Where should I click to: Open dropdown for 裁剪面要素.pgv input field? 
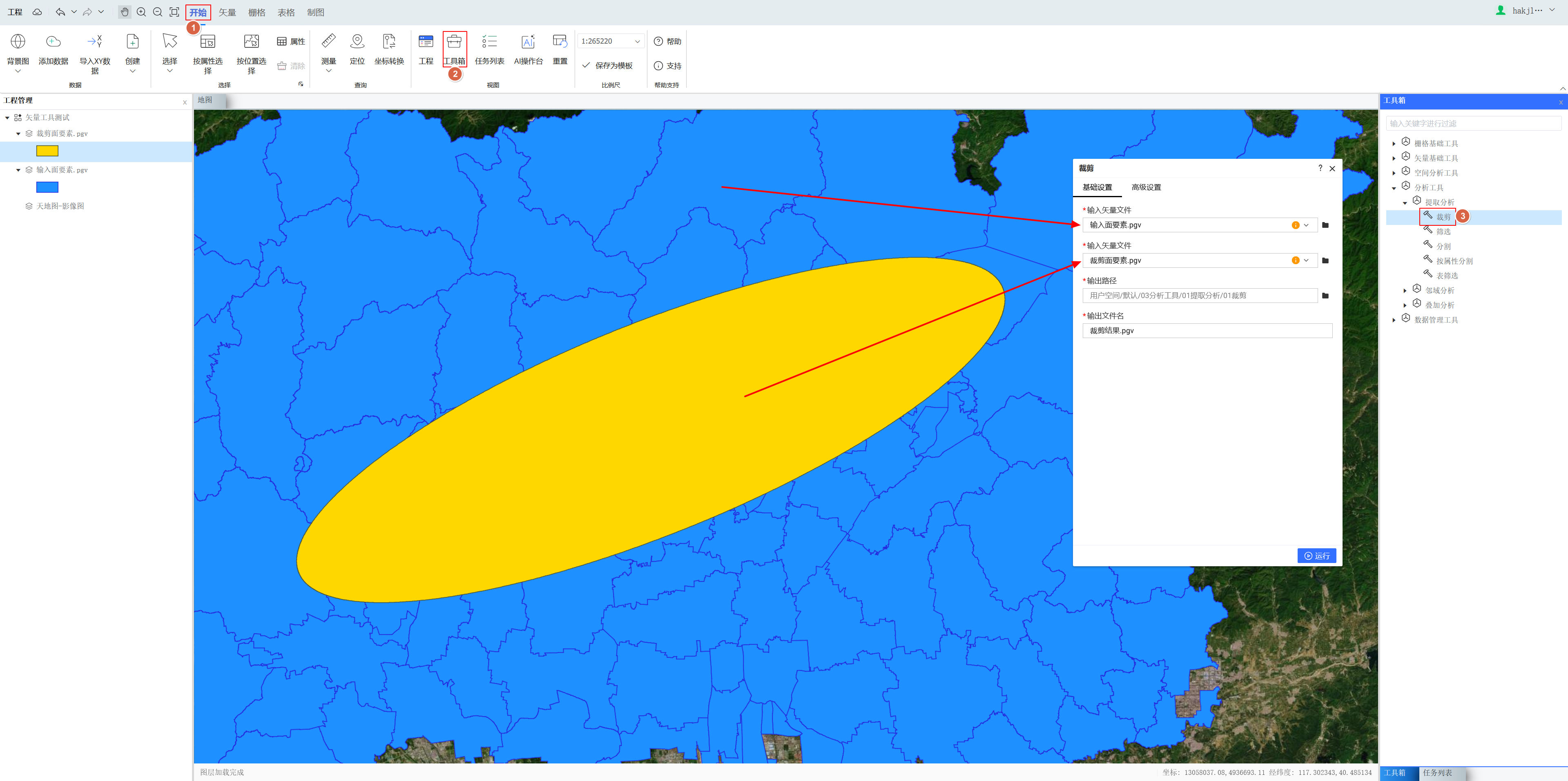[1306, 260]
